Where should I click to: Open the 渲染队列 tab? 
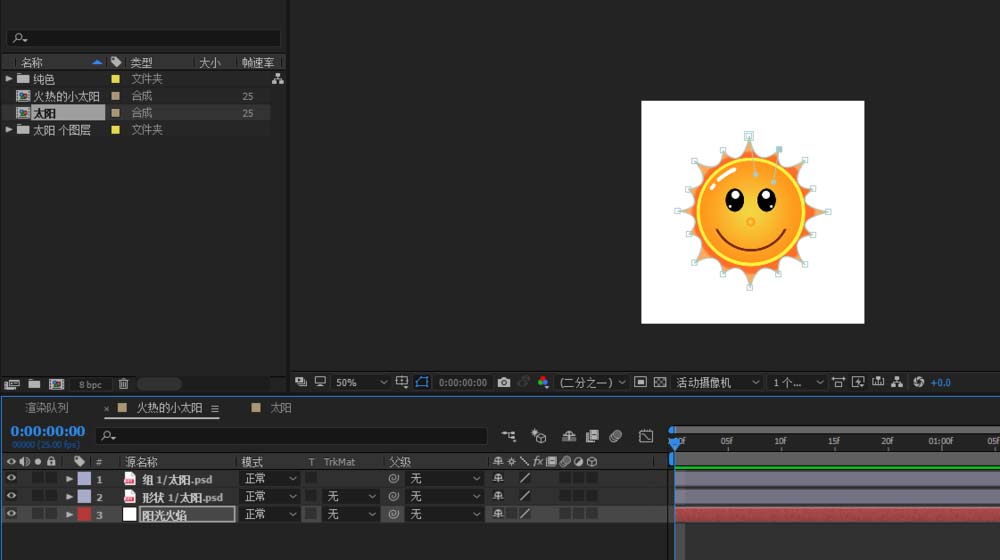[47, 408]
